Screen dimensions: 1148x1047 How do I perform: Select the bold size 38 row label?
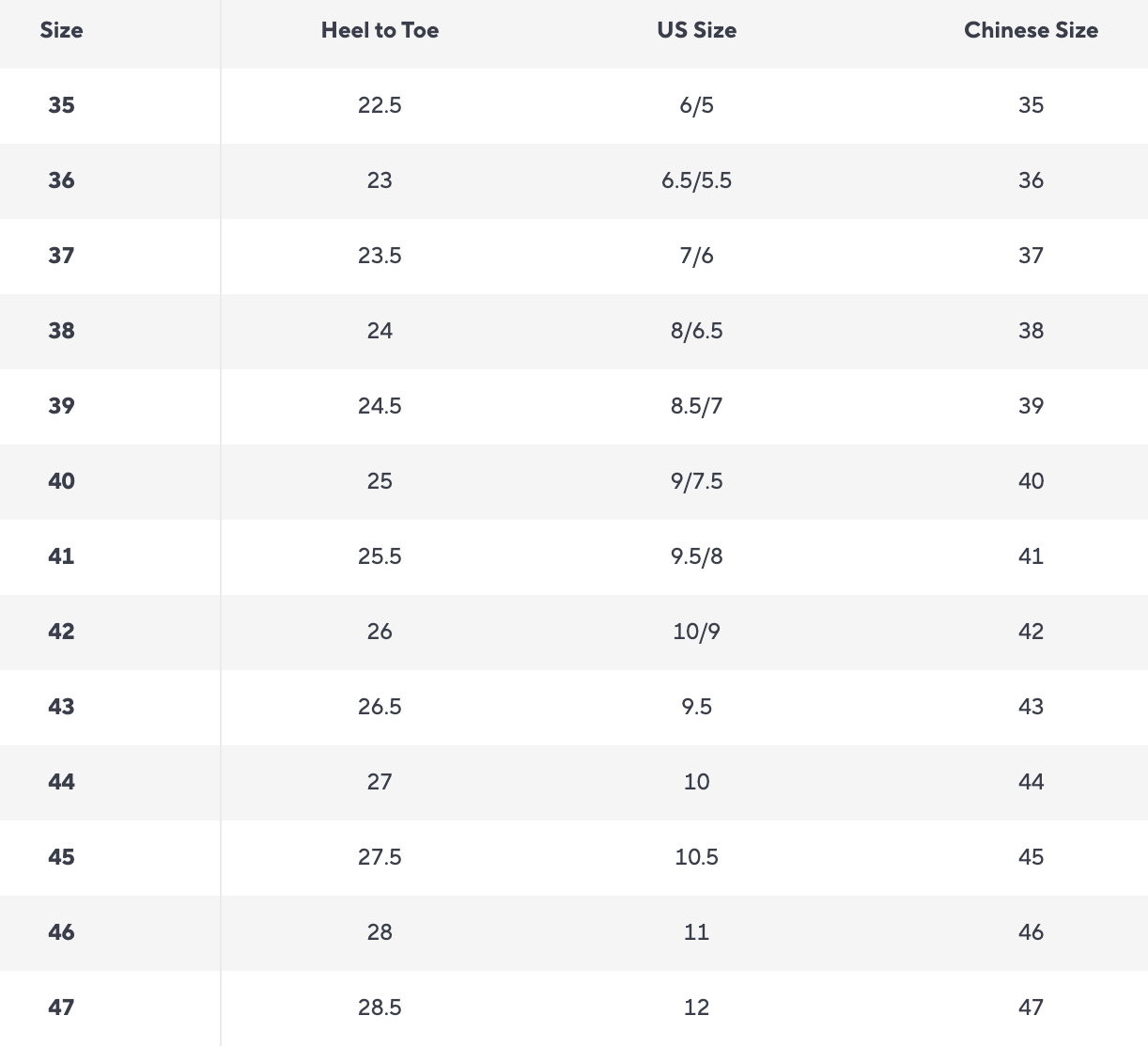tap(61, 331)
